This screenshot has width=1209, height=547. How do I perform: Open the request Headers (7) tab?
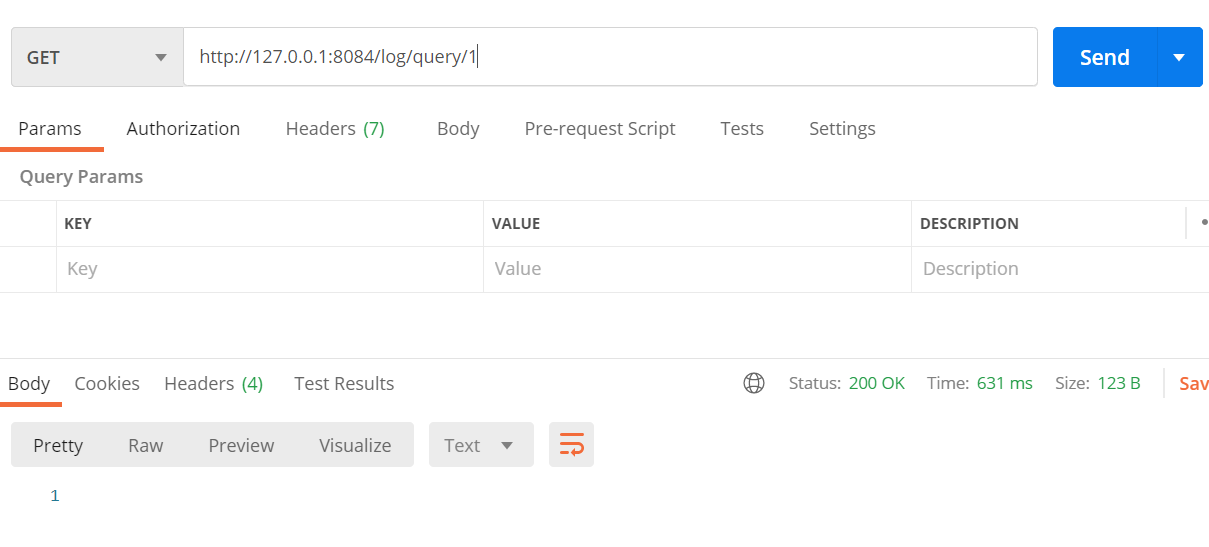coord(335,128)
